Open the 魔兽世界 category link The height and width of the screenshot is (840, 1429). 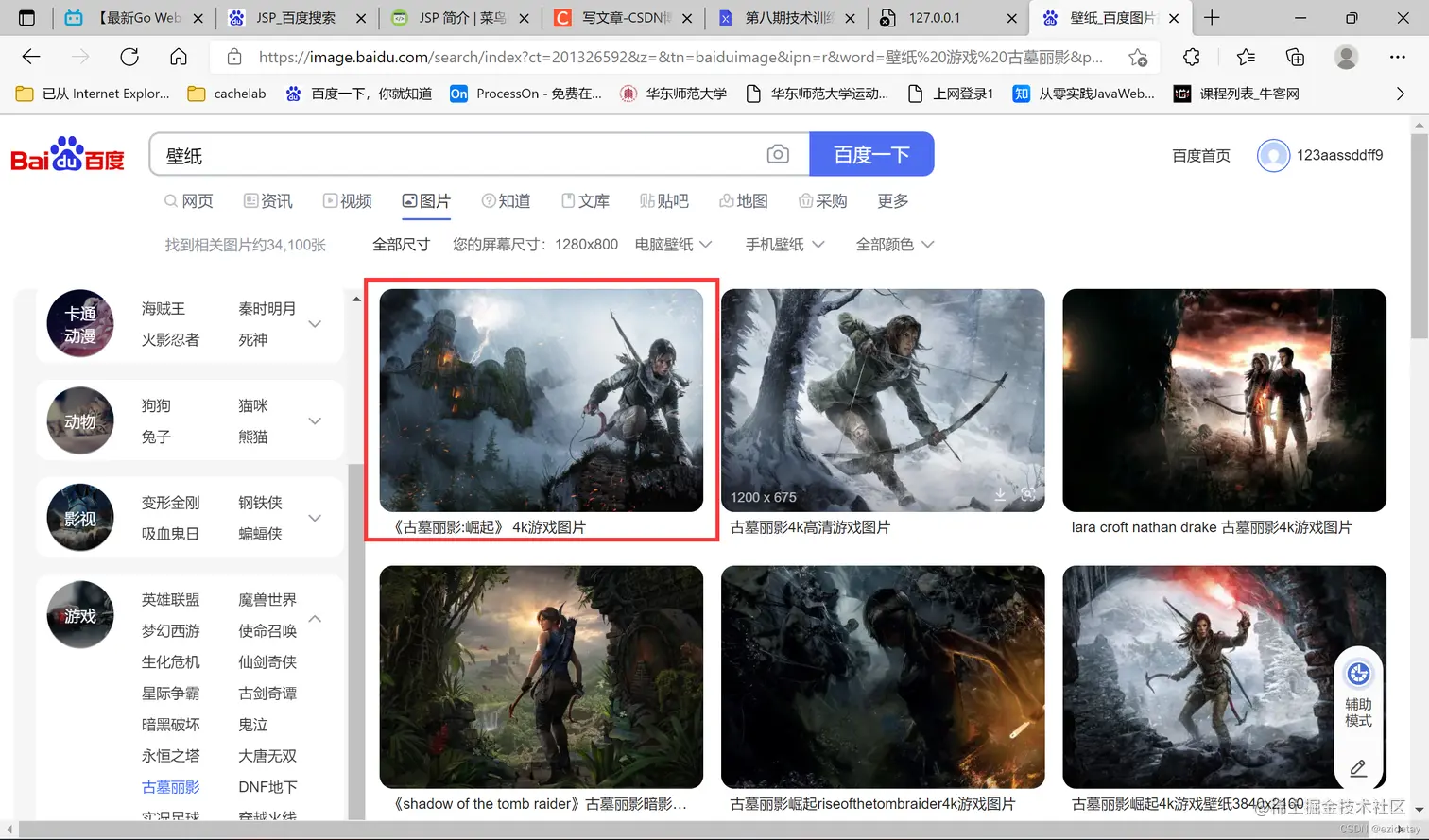[x=267, y=600]
